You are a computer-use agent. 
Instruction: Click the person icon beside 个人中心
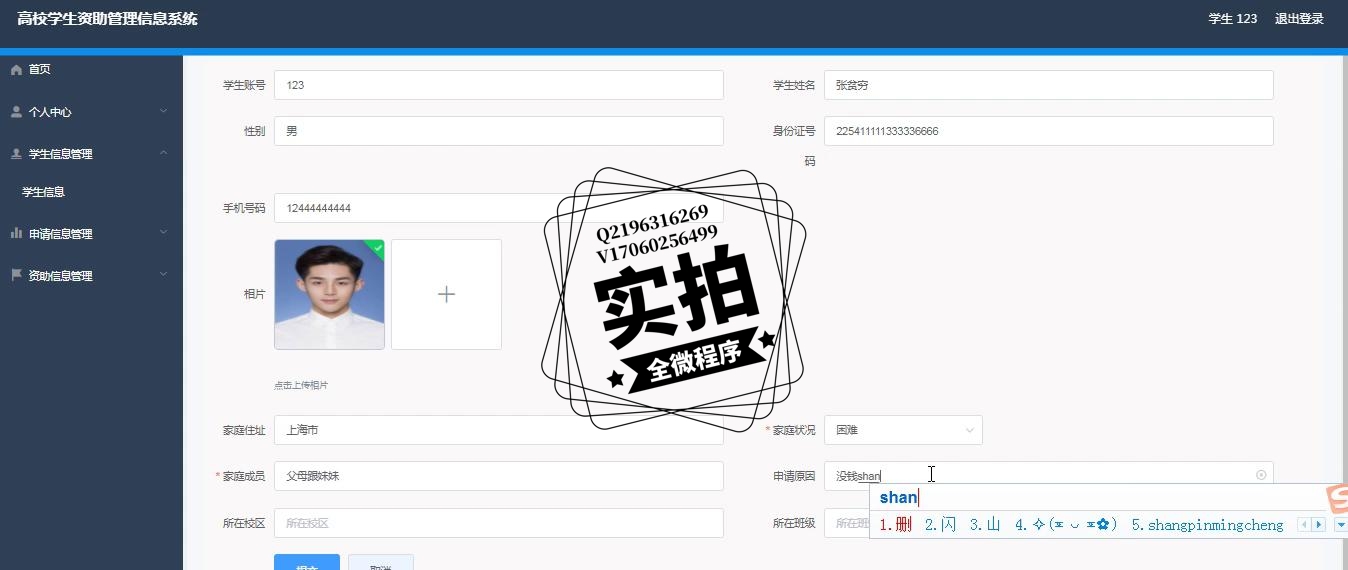pos(16,112)
